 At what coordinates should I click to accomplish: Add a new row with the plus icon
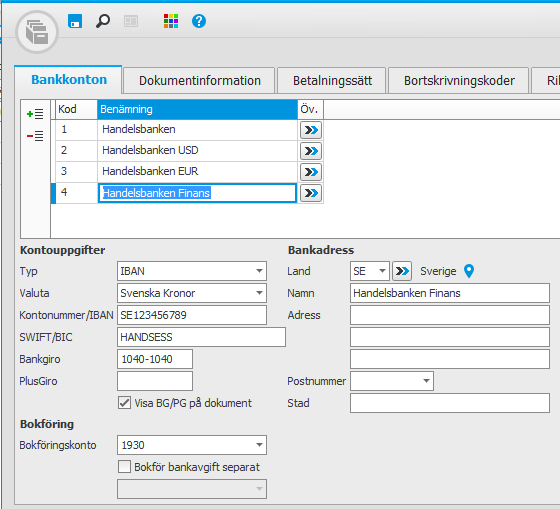coord(35,114)
